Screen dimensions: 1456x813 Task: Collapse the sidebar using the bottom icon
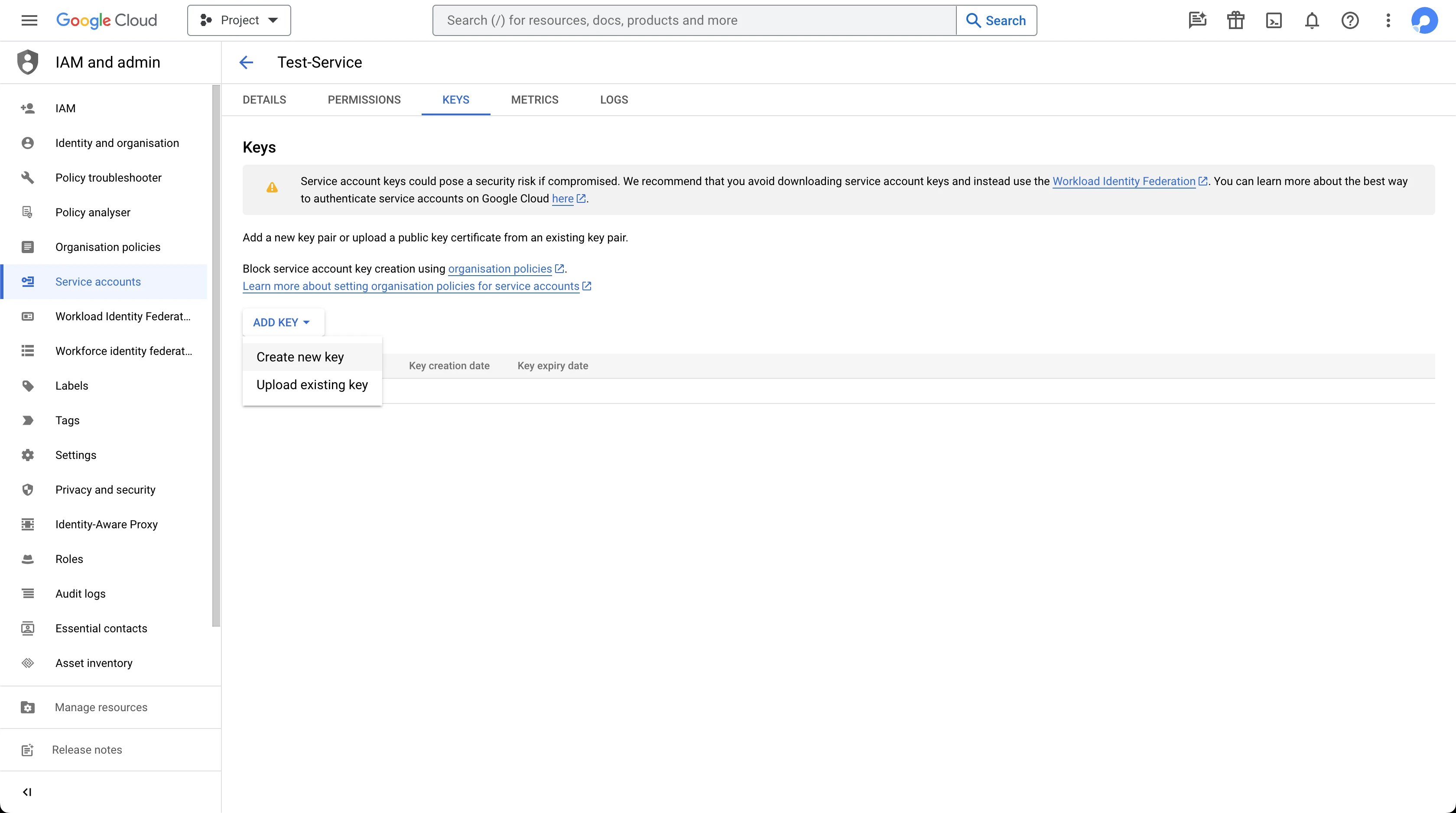point(27,791)
